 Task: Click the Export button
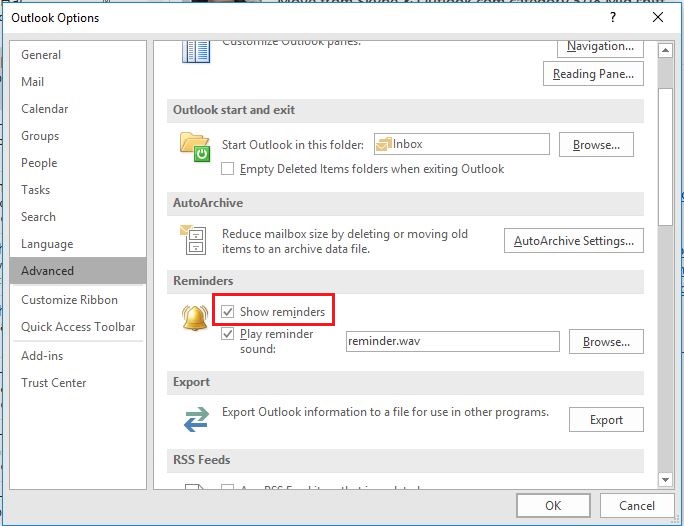point(606,420)
